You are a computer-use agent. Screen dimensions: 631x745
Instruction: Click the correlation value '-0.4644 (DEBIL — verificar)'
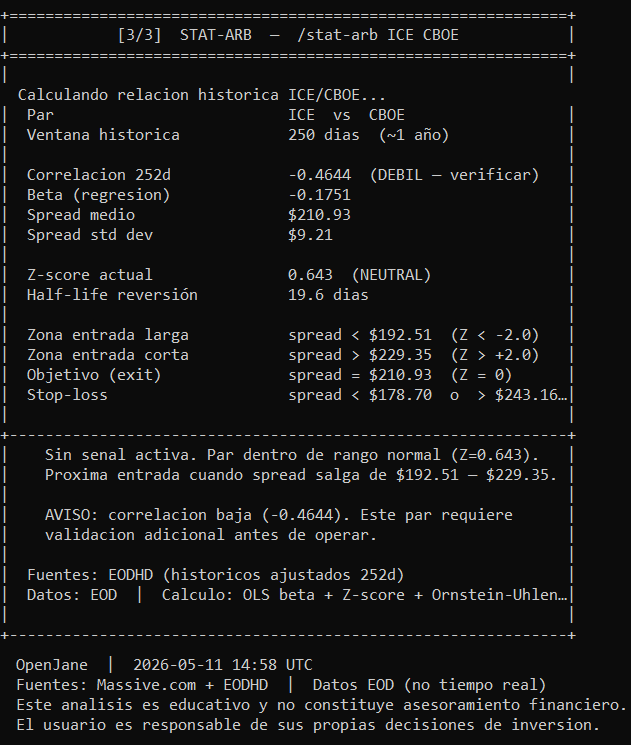[413, 175]
